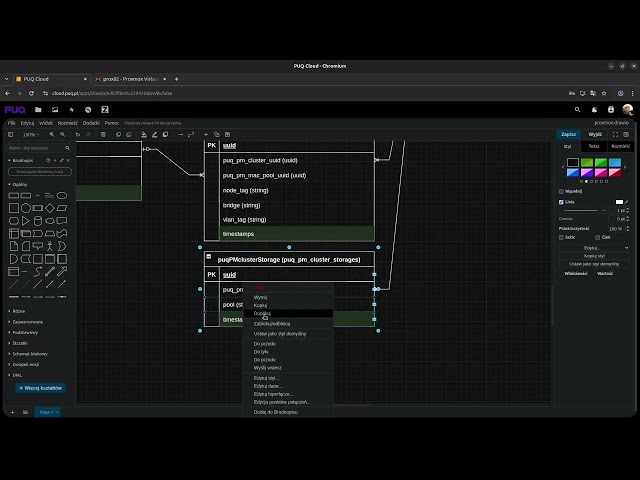
Task: Open the Edytuj... dropdown in Styl panel
Action: tap(594, 248)
